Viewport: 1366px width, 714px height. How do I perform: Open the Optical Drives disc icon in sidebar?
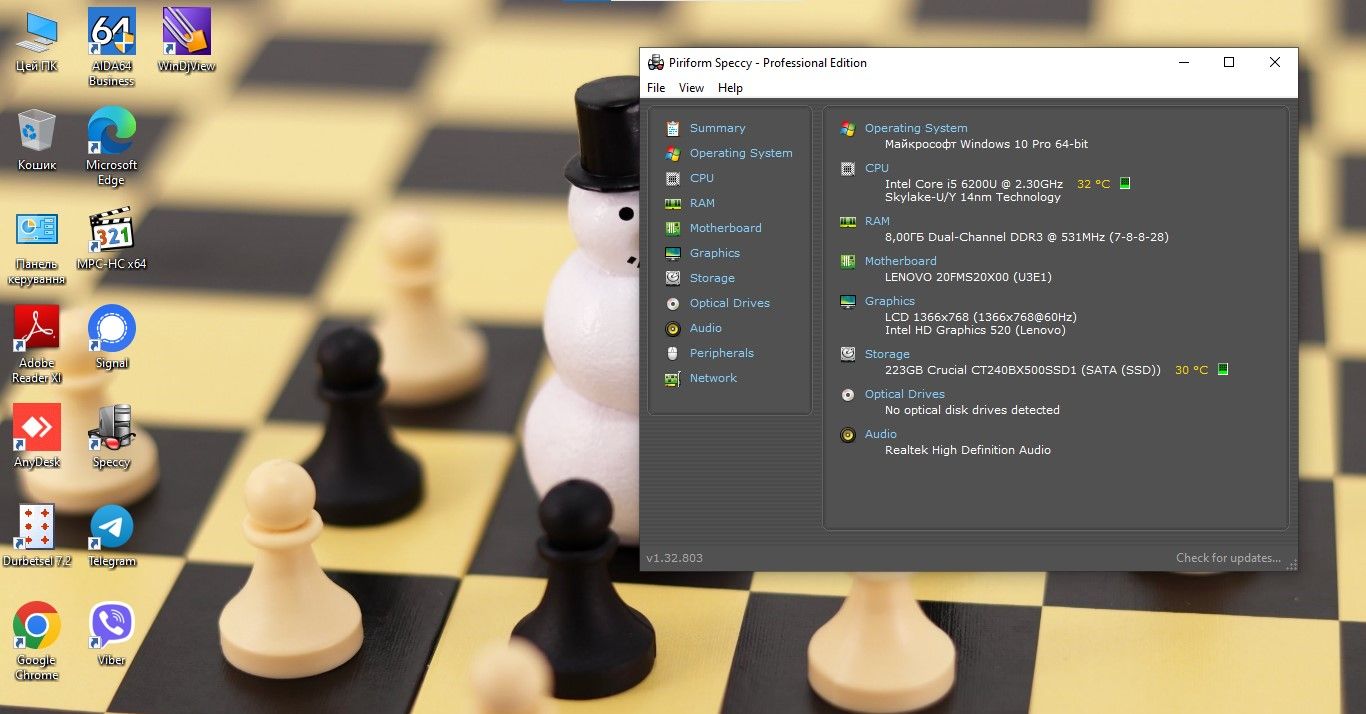coord(673,303)
